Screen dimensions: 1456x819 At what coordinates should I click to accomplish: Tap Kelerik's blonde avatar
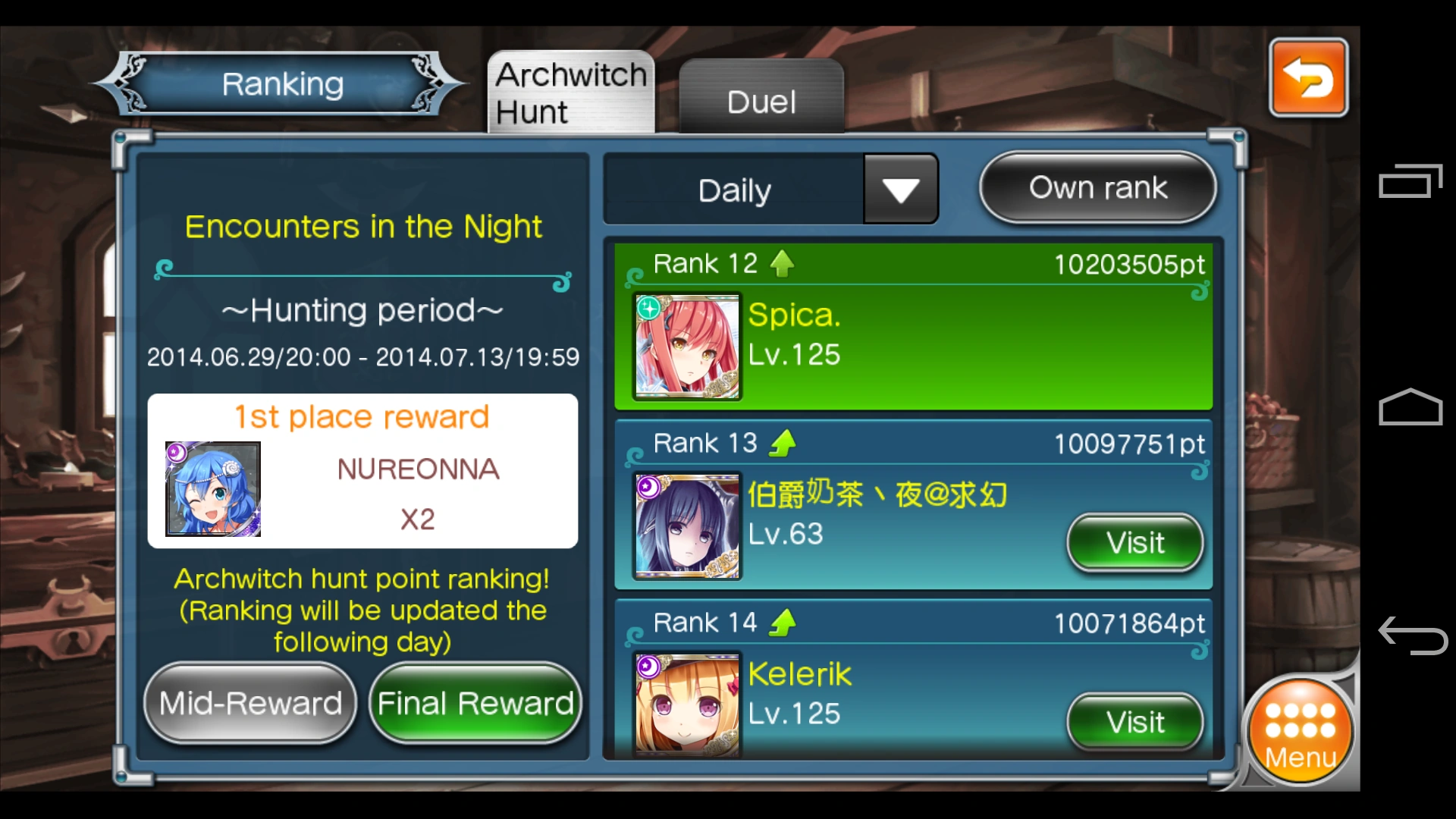pos(687,705)
